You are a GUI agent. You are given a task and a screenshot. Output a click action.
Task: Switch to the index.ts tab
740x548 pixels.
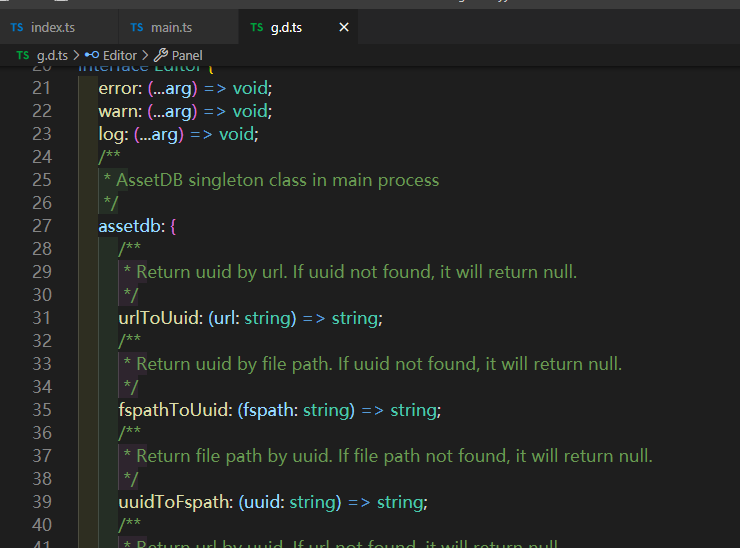point(52,27)
